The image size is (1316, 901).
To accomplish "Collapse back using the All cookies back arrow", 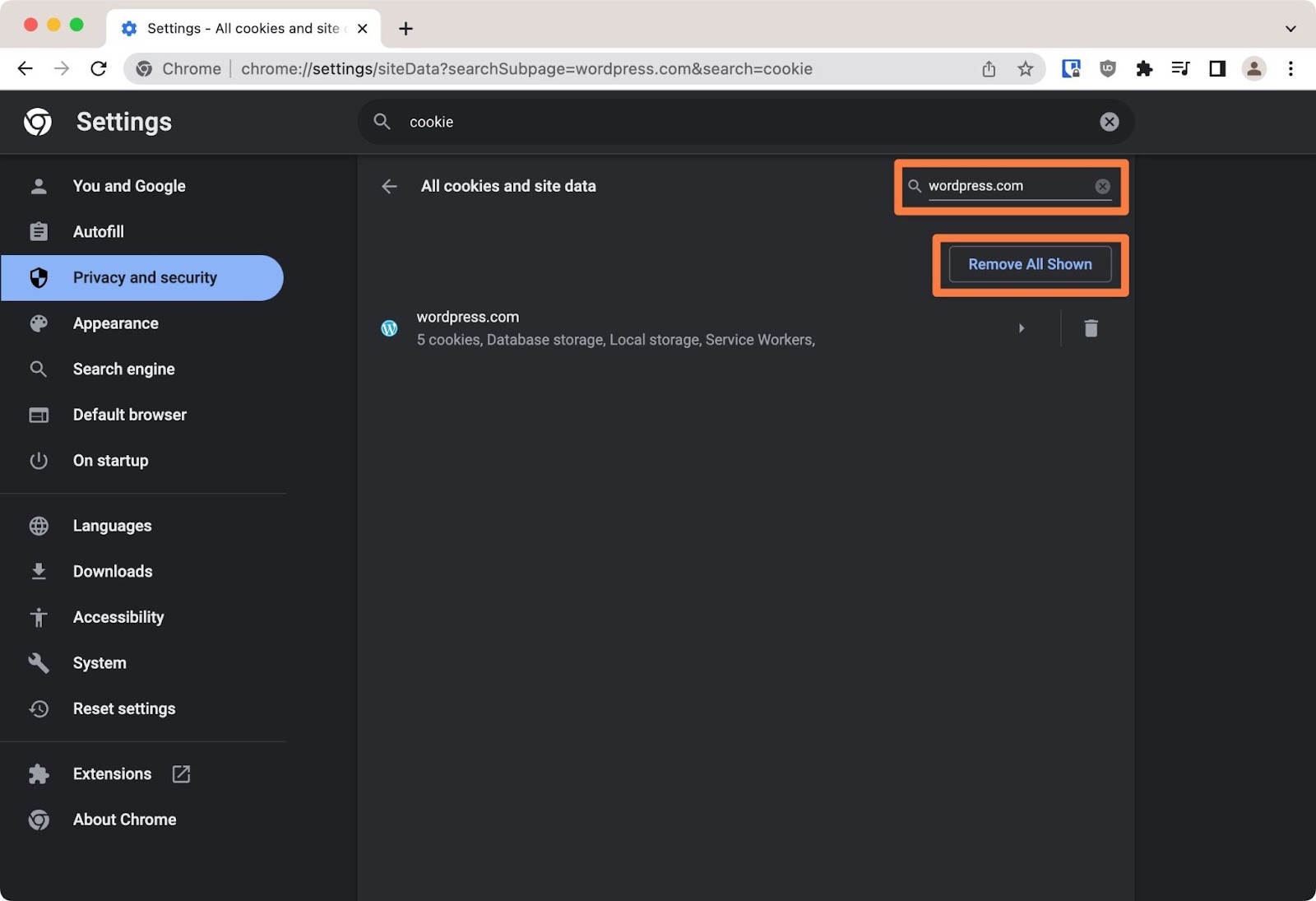I will pos(388,186).
